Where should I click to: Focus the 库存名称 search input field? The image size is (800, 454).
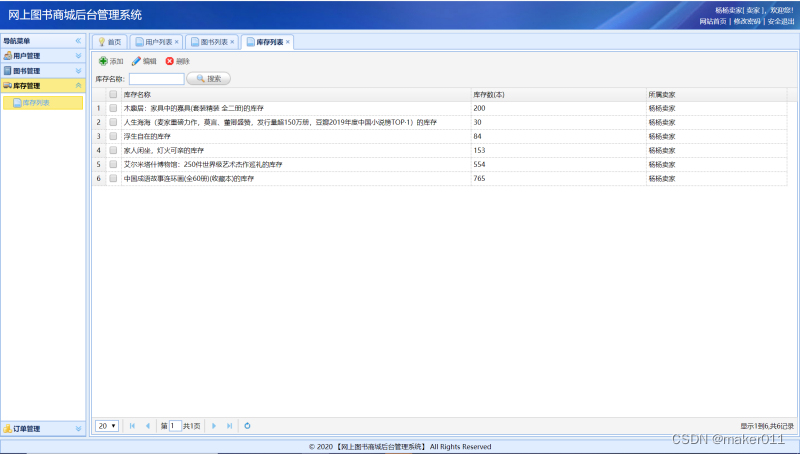157,79
